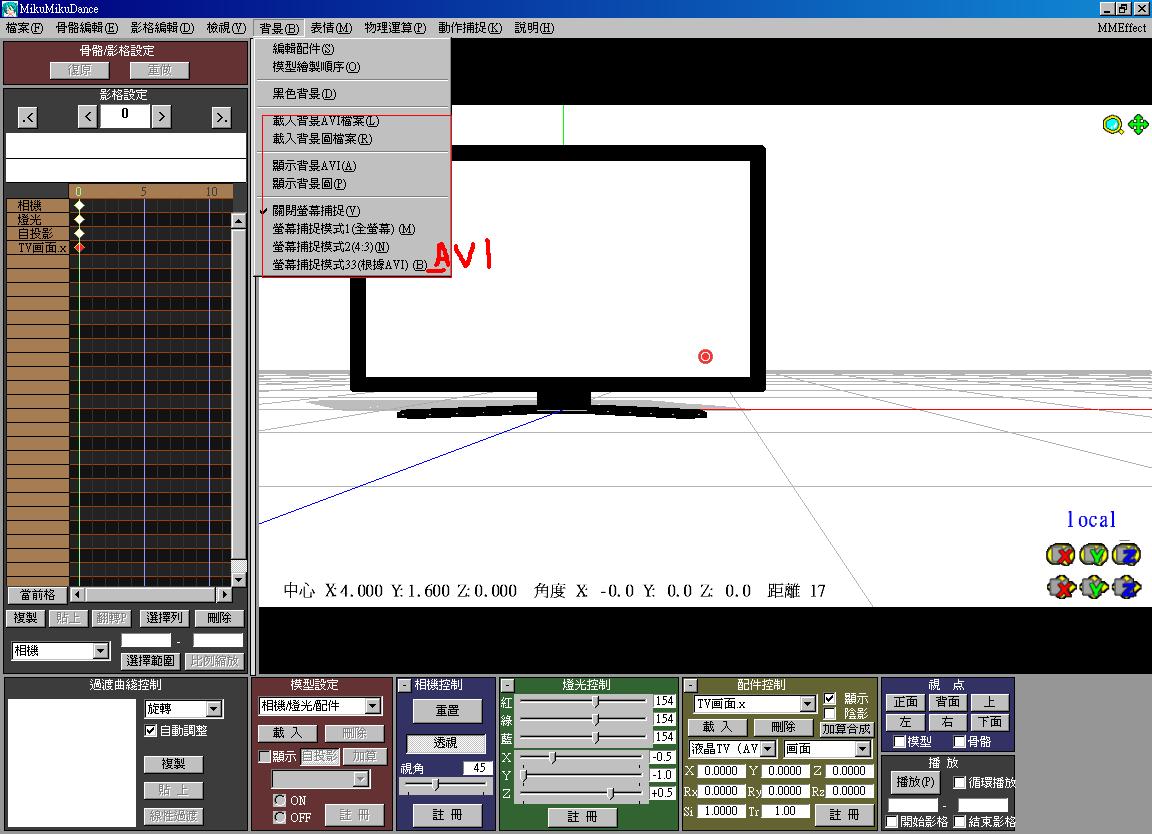Click the local X-axis move icon
This screenshot has height=834, width=1152.
point(1062,587)
